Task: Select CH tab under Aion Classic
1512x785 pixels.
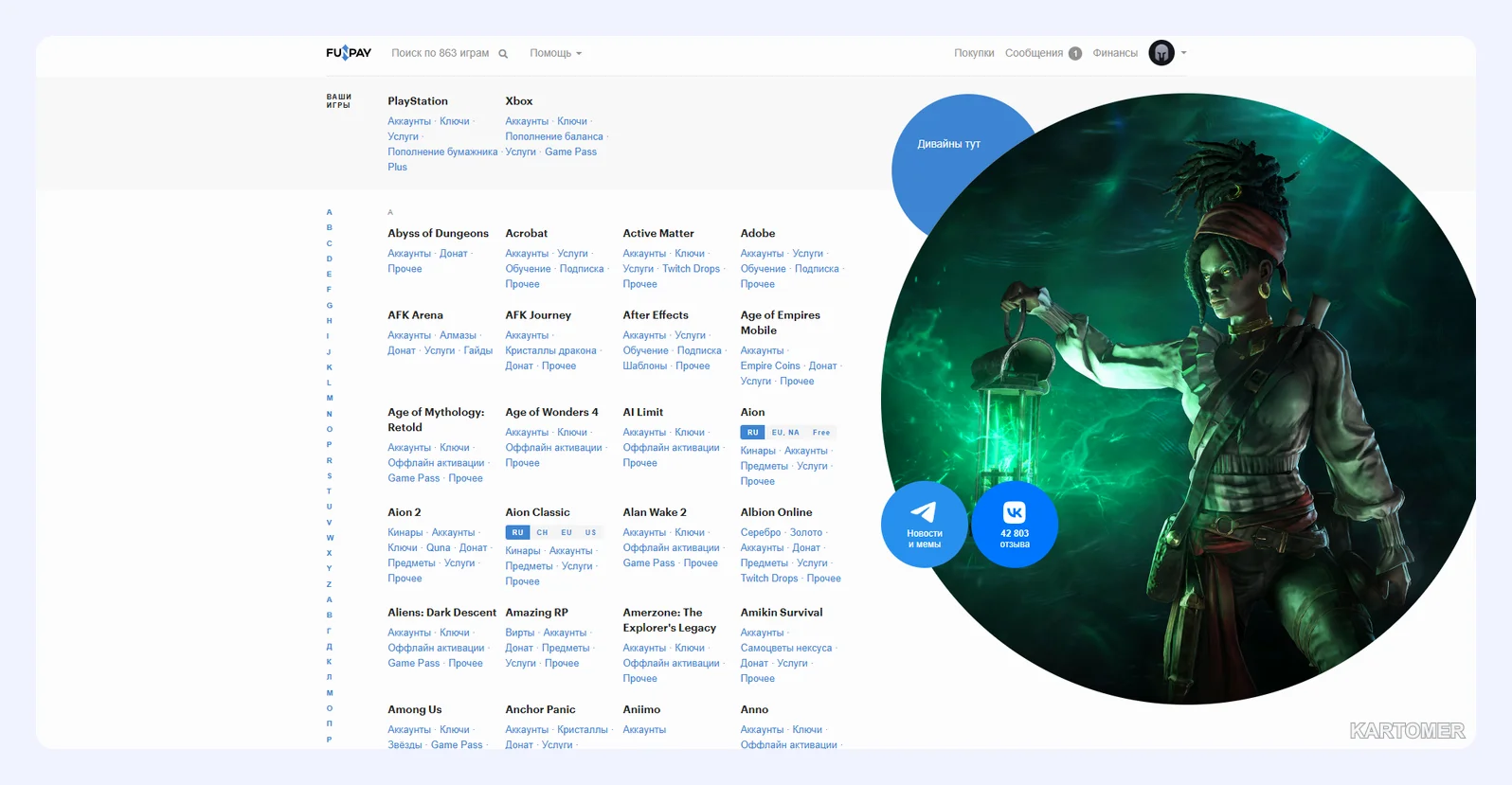Action: (542, 533)
